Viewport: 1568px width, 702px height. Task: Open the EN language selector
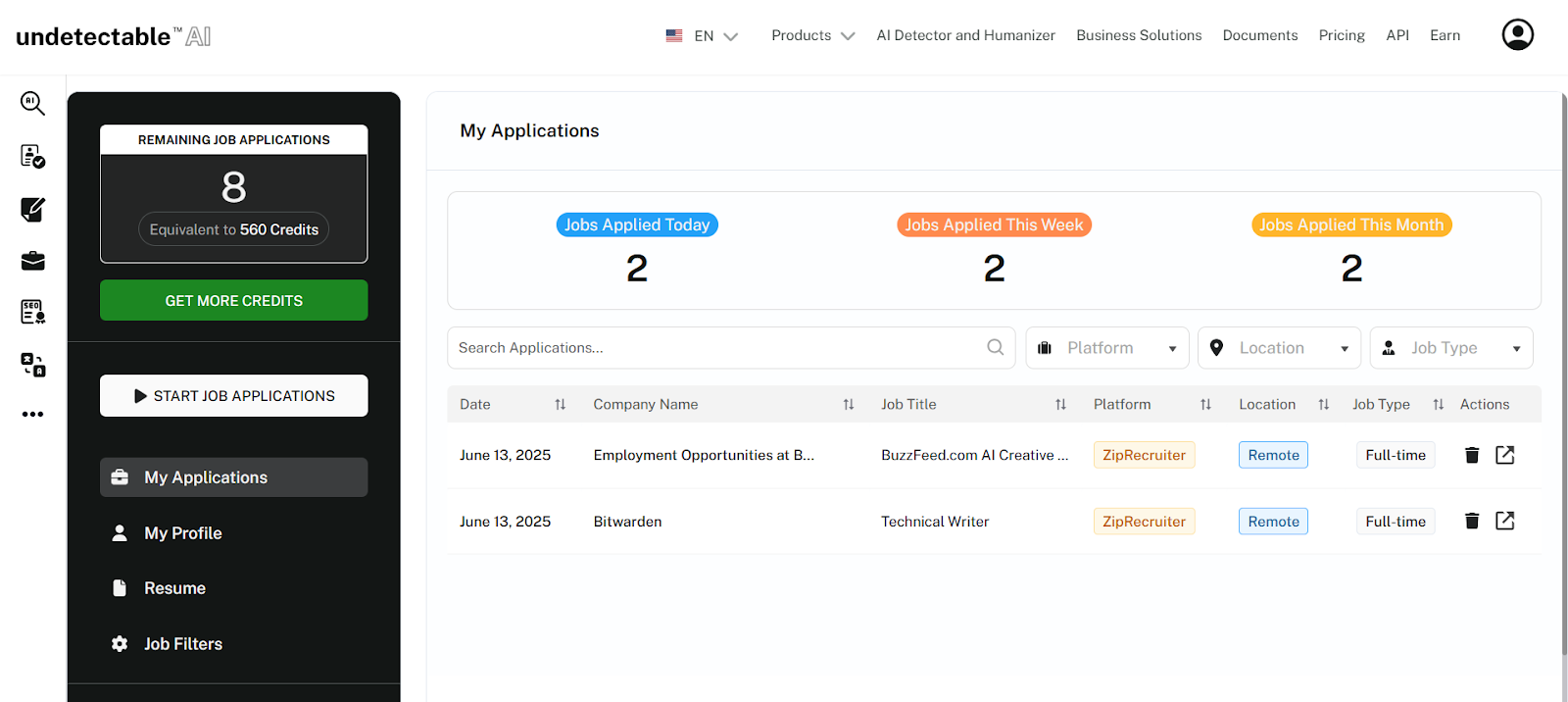point(702,35)
